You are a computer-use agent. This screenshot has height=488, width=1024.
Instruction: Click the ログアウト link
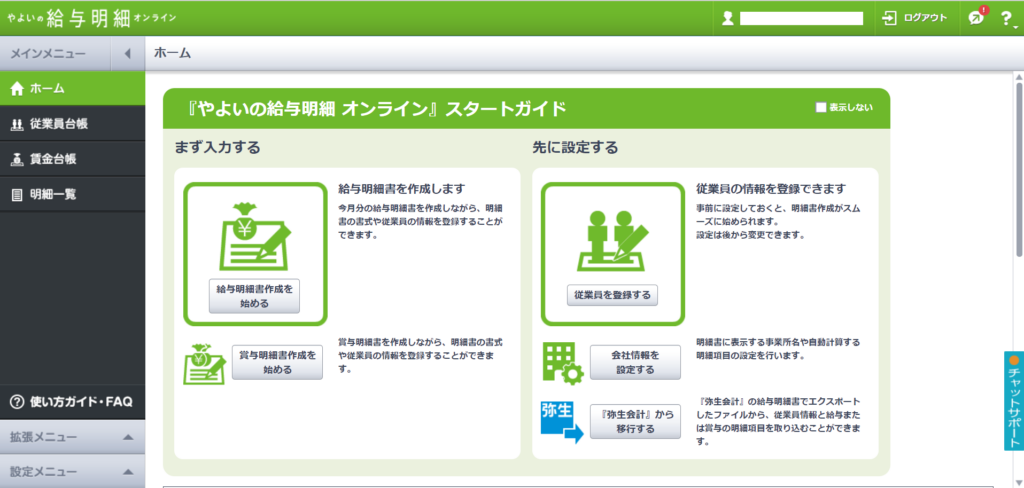pyautogui.click(x=925, y=18)
